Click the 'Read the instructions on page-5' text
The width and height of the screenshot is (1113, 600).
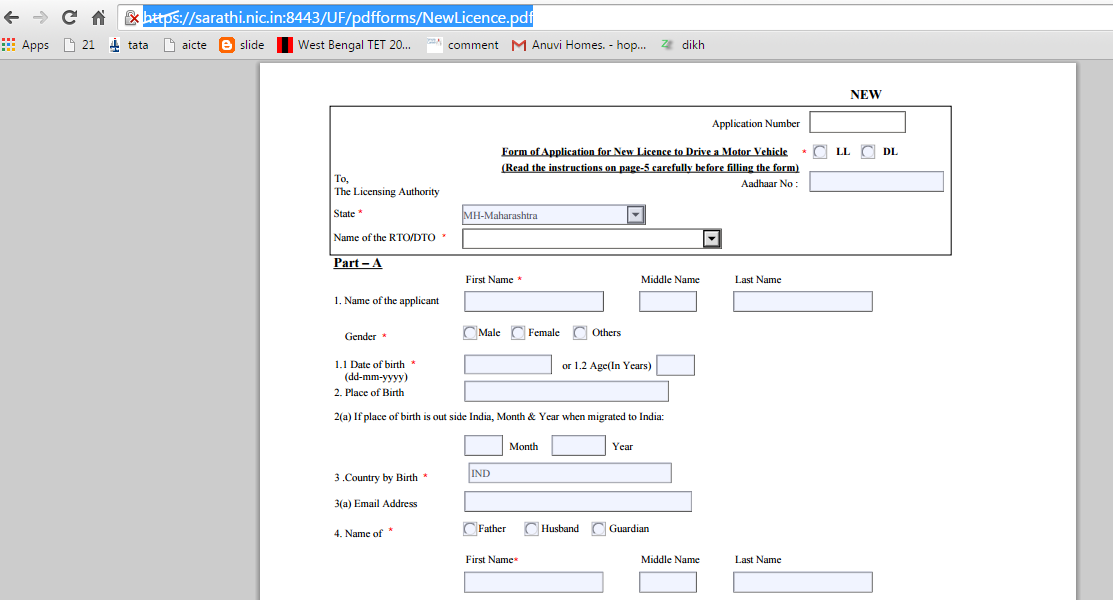(650, 168)
